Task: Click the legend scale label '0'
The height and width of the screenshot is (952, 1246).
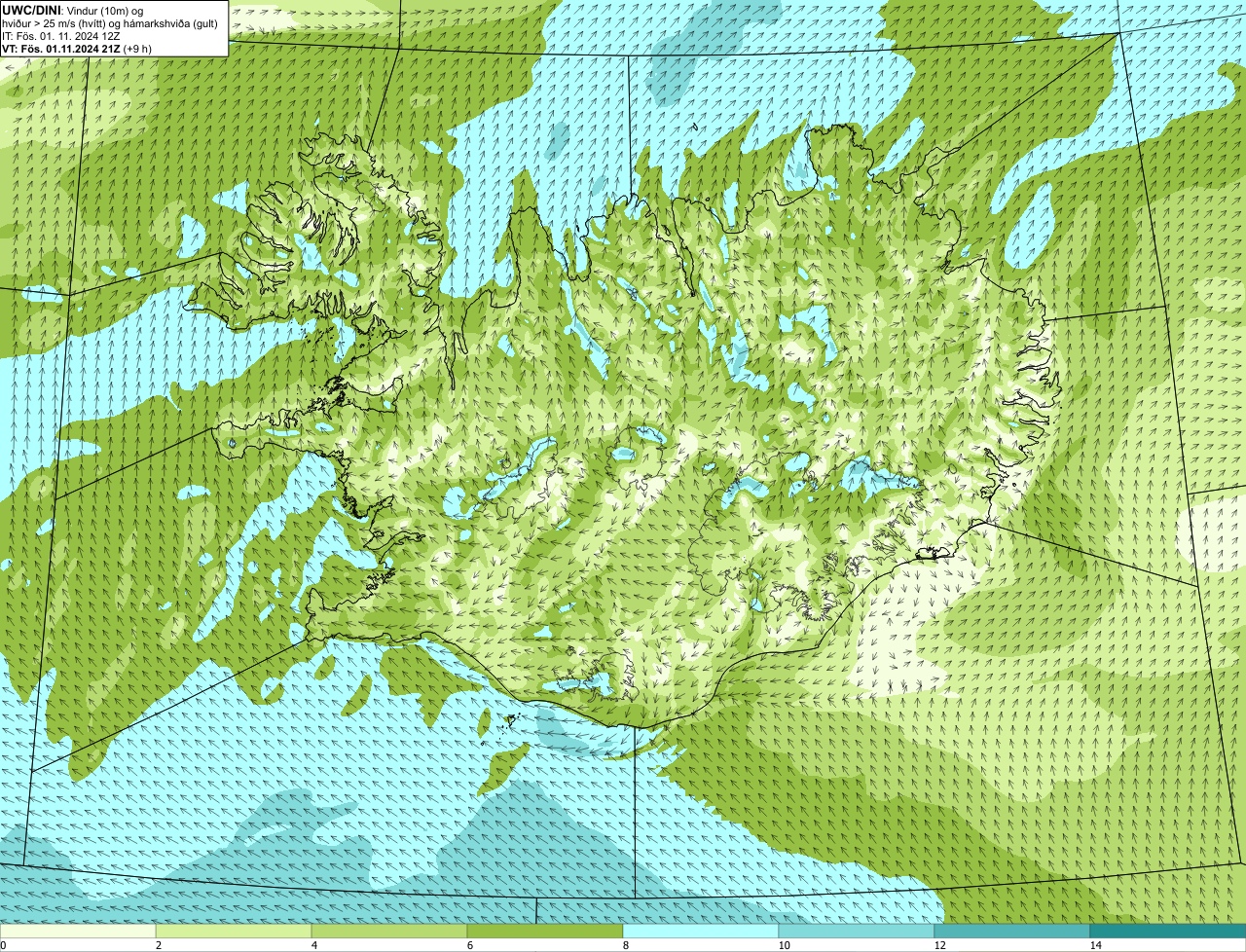Action: tap(3, 945)
